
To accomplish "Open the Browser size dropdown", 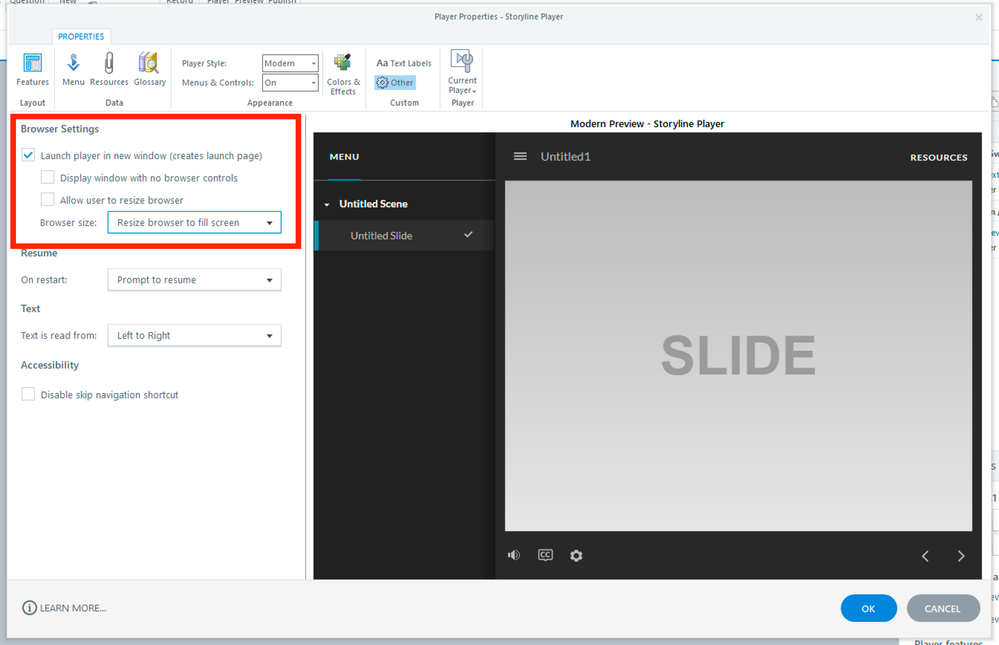I will coord(194,223).
